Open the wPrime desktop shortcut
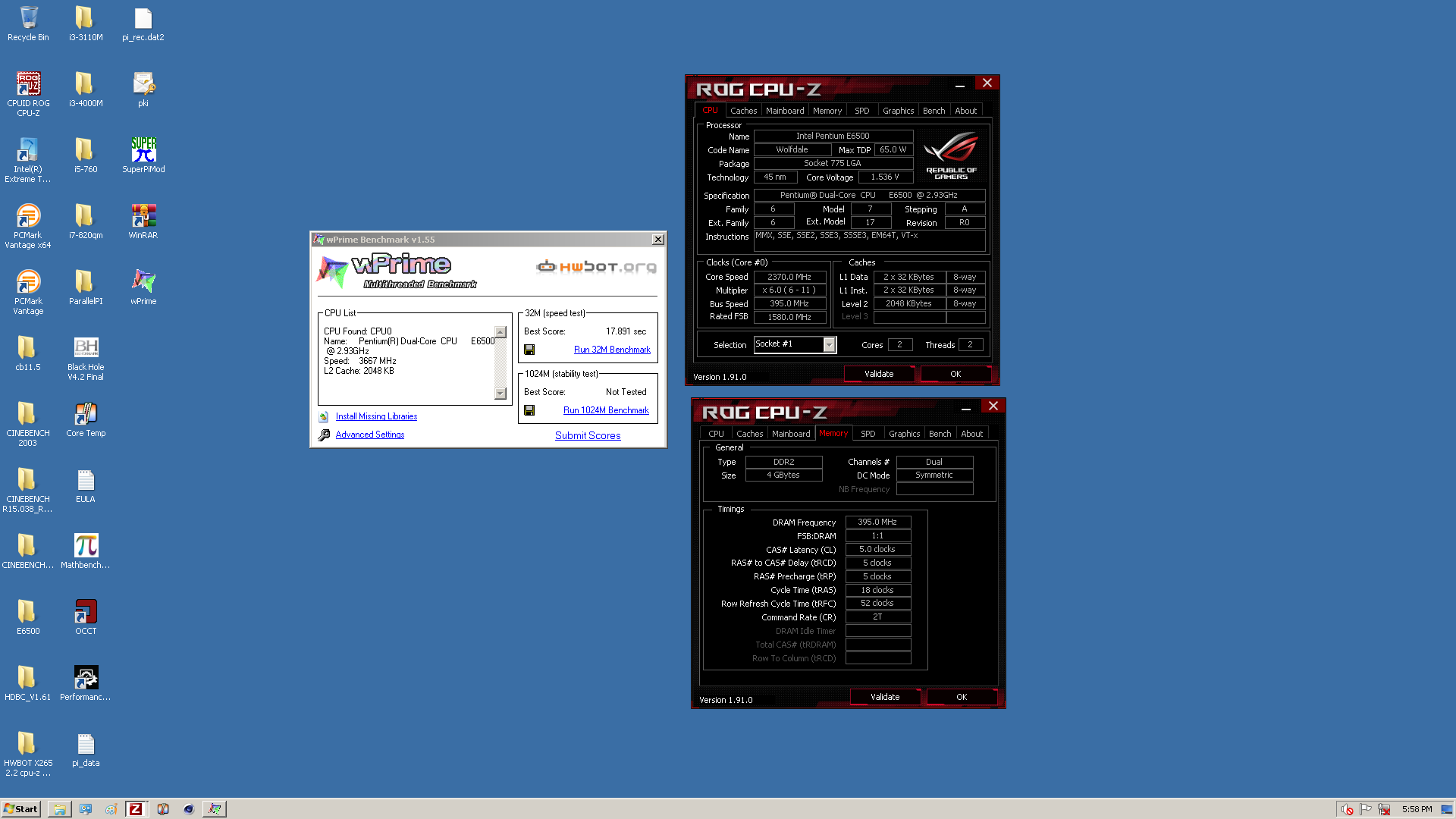This screenshot has height=819, width=1456. click(x=143, y=287)
